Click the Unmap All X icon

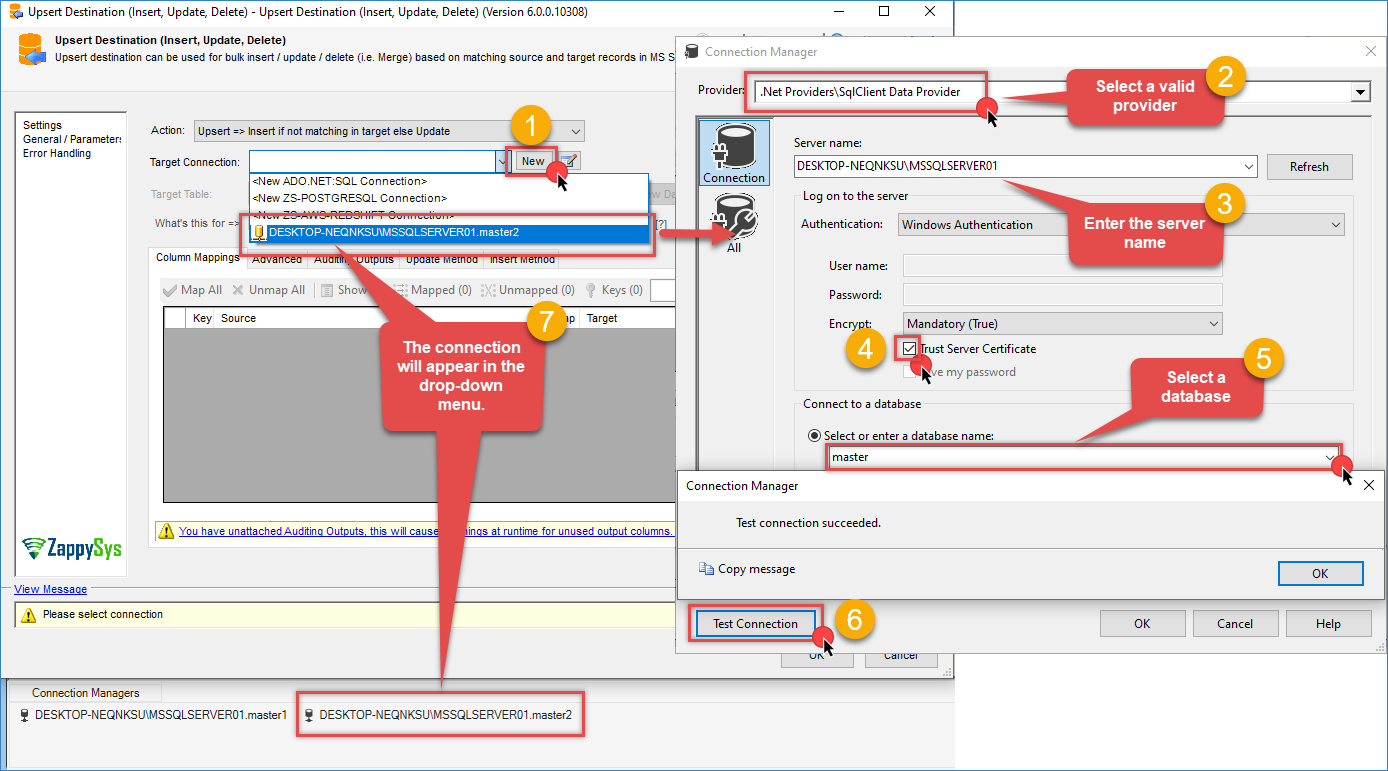[238, 290]
